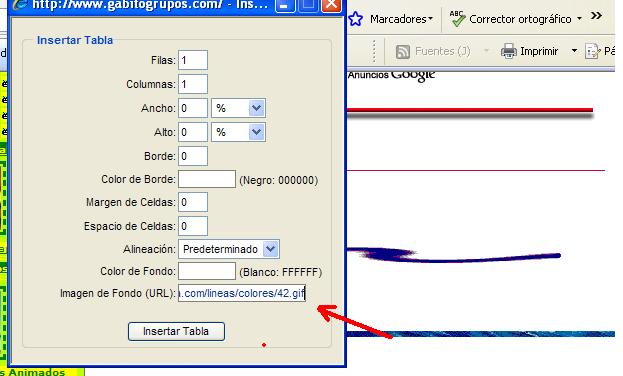Screen dimensions: 623x376
Task: Click the Animados link at bottom left
Action: click(x=37, y=372)
